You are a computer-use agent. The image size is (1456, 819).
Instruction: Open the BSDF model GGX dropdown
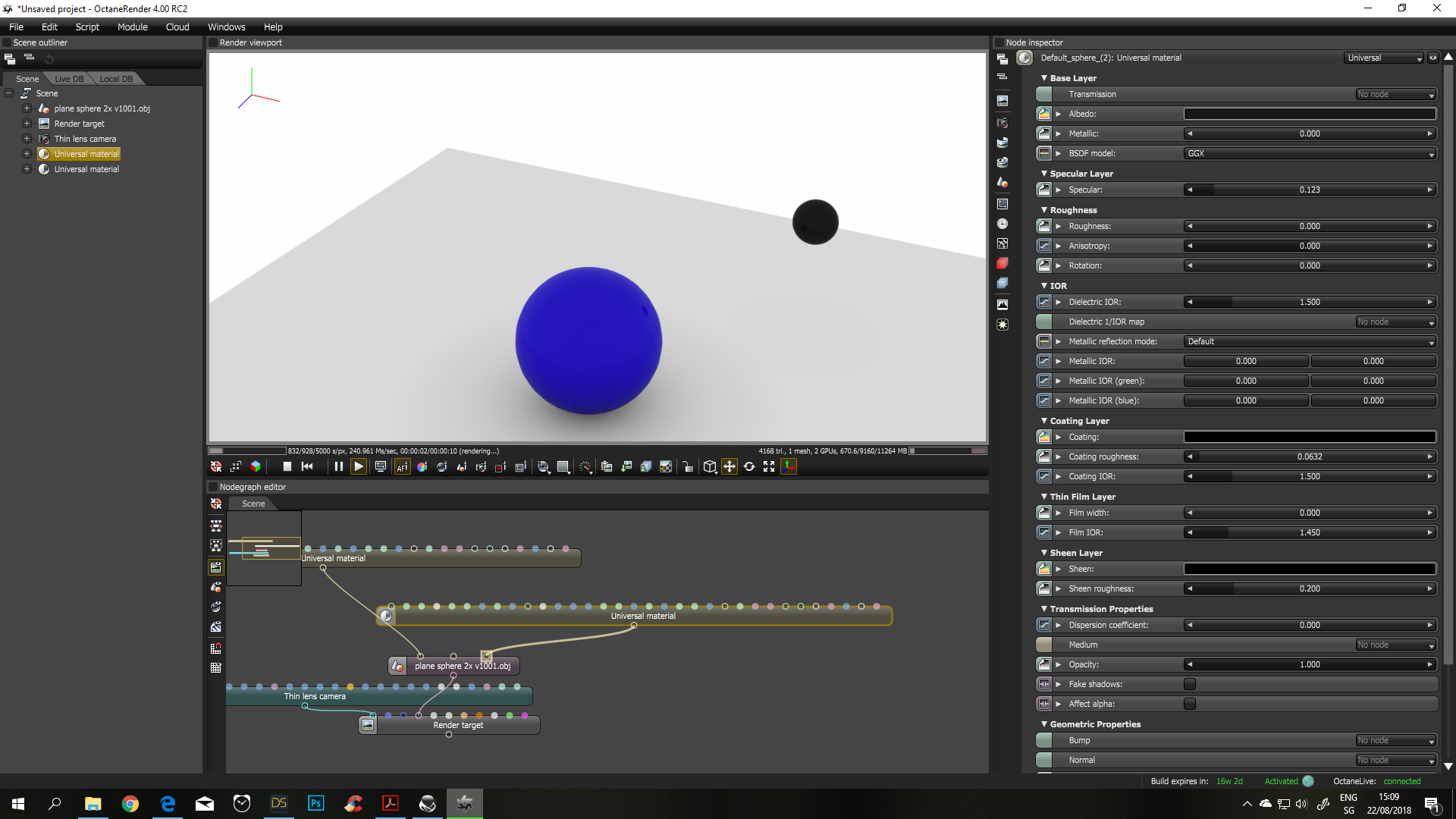[x=1310, y=153]
